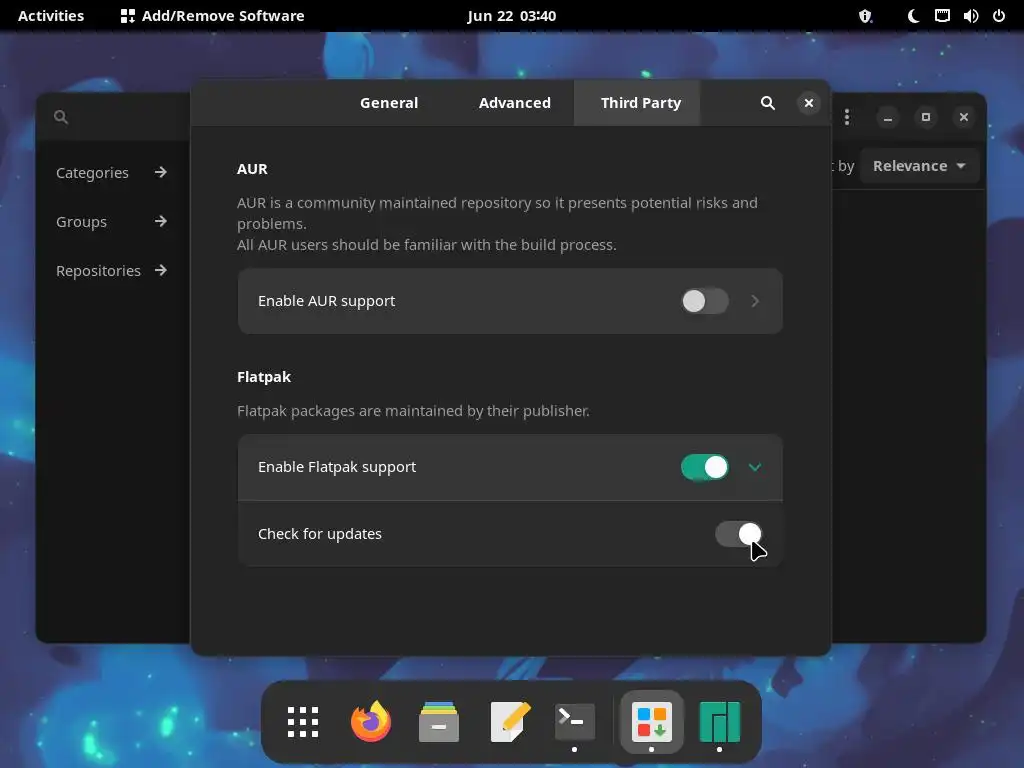
Task: Open the clock and calendar panel
Action: coord(511,16)
